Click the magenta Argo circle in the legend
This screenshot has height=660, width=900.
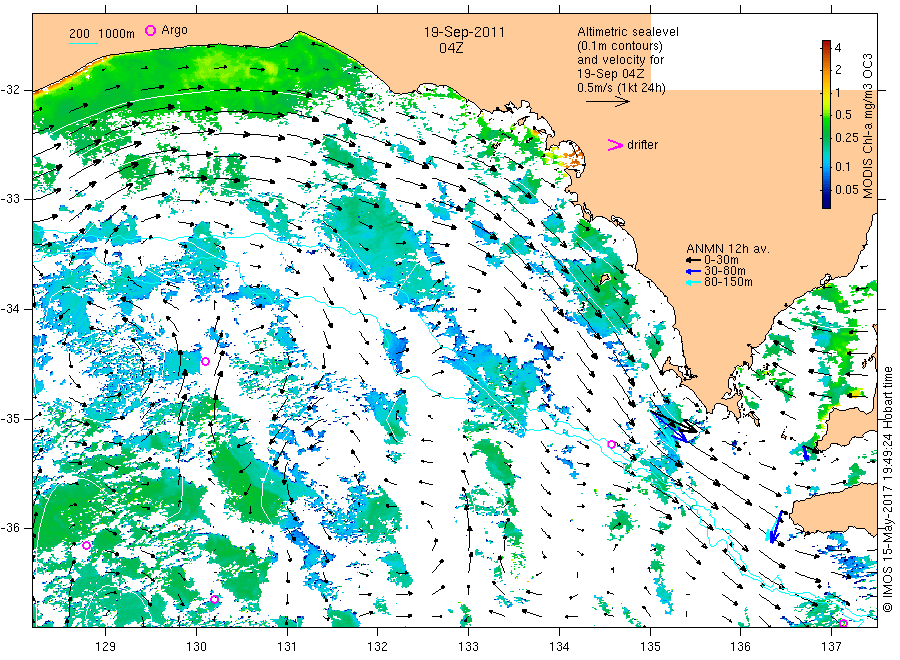point(150,30)
